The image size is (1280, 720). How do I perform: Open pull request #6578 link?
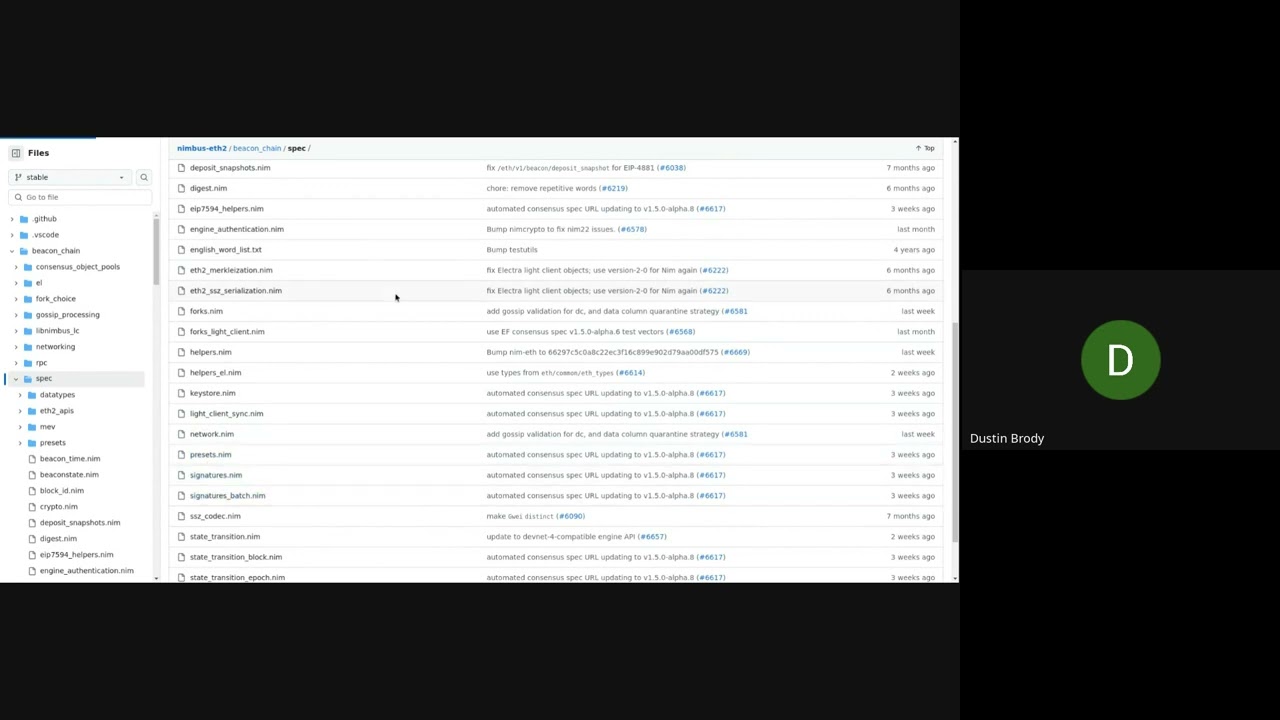click(633, 229)
